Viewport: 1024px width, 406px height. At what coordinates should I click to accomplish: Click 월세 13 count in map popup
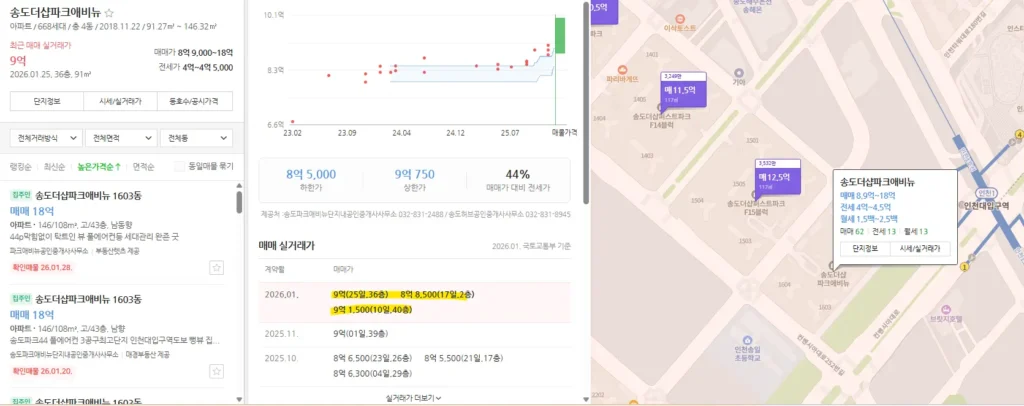click(x=915, y=232)
